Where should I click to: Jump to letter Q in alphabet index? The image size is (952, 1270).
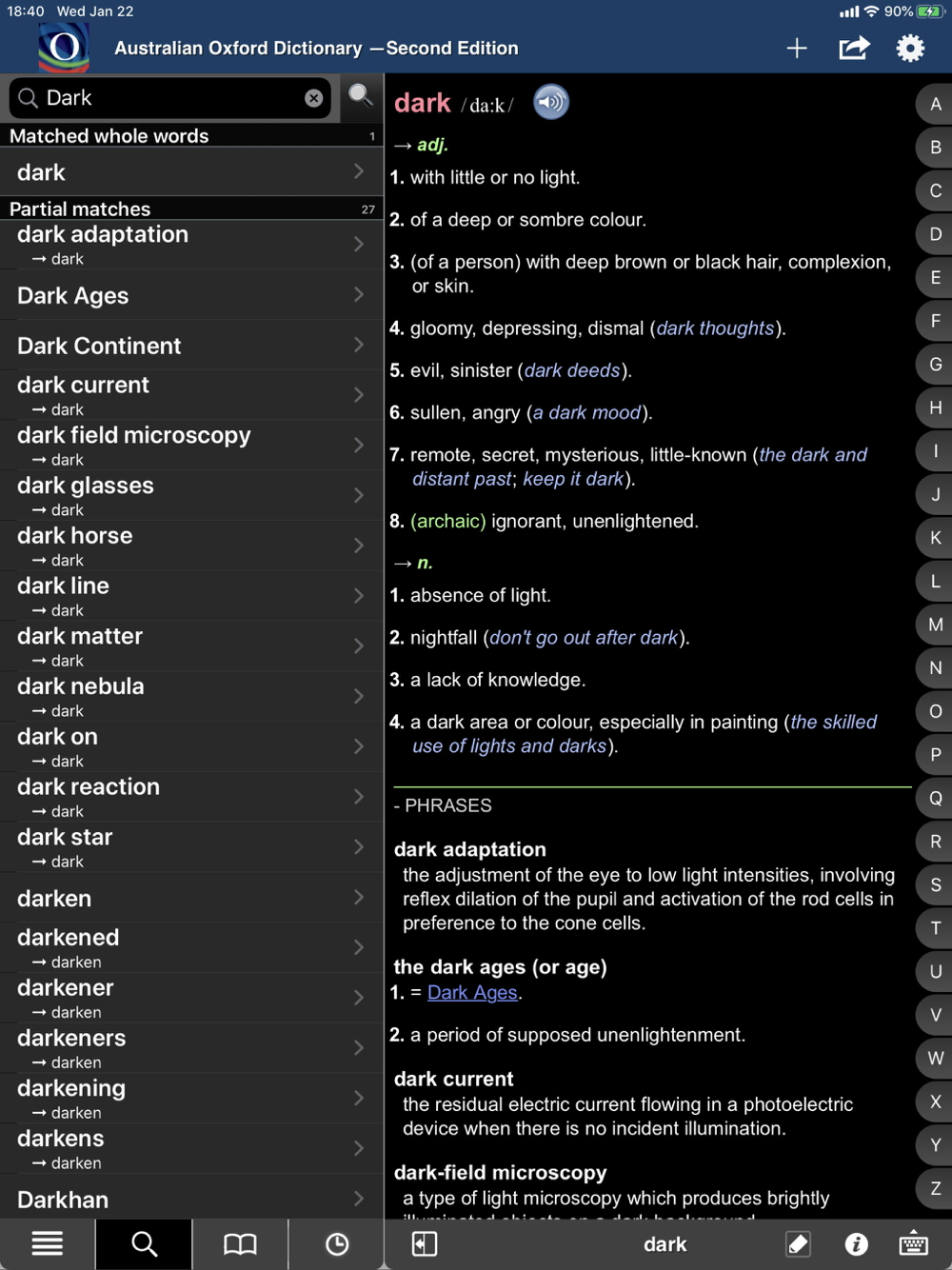(x=935, y=798)
